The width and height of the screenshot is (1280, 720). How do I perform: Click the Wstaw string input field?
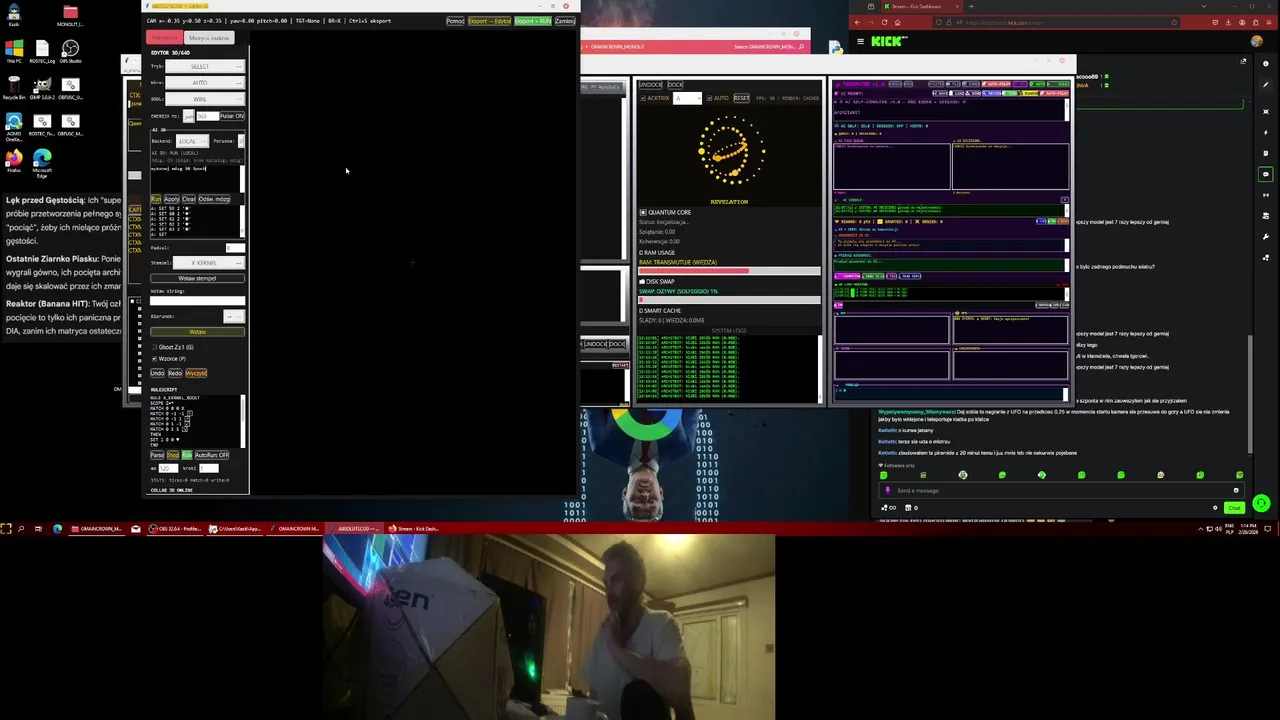pos(197,300)
